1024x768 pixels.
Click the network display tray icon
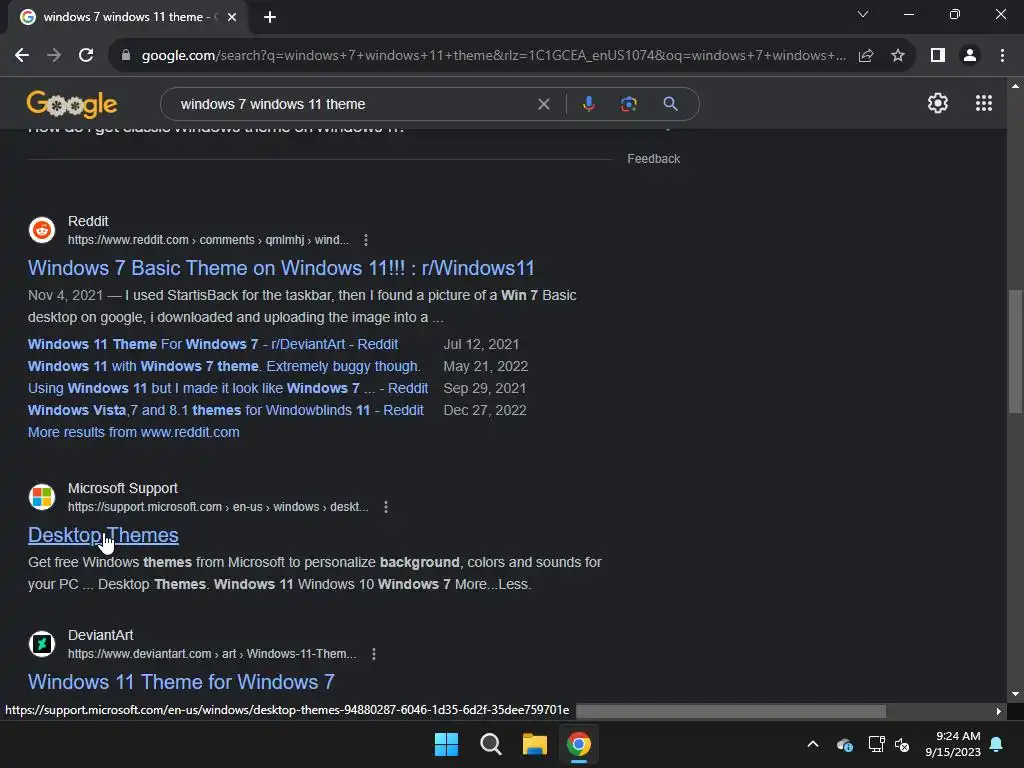(876, 744)
